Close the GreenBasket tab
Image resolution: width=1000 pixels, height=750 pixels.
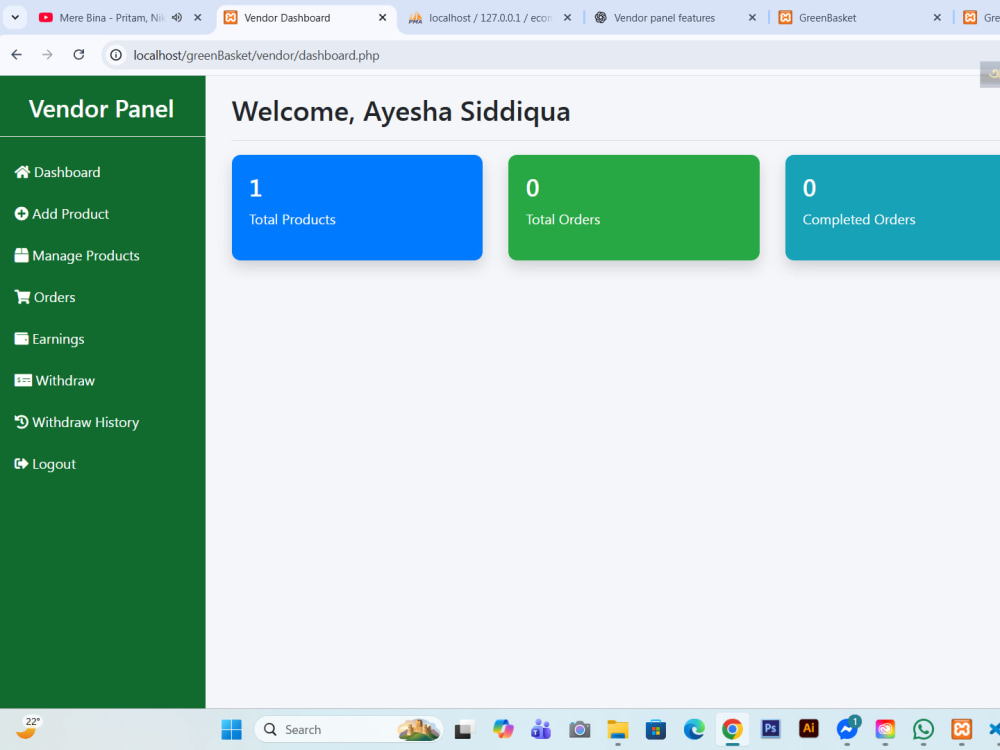(x=938, y=18)
